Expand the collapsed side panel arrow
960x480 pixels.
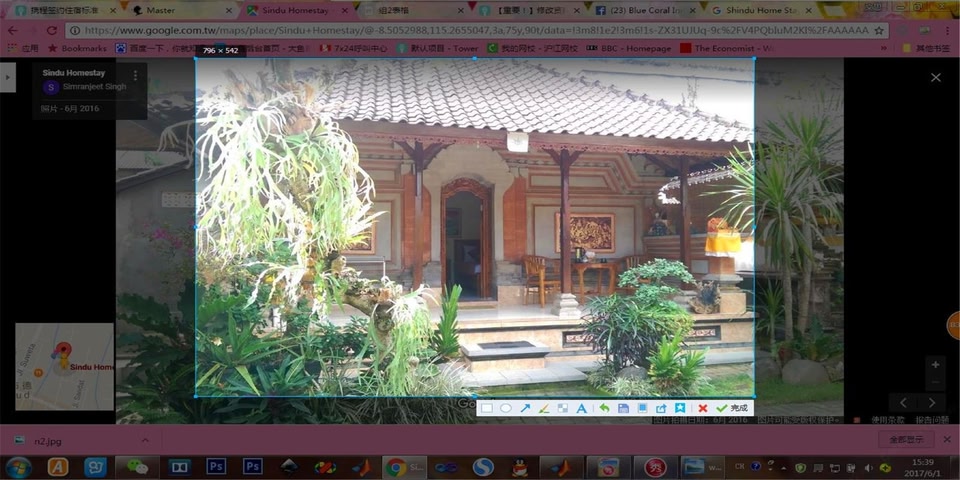coord(7,77)
